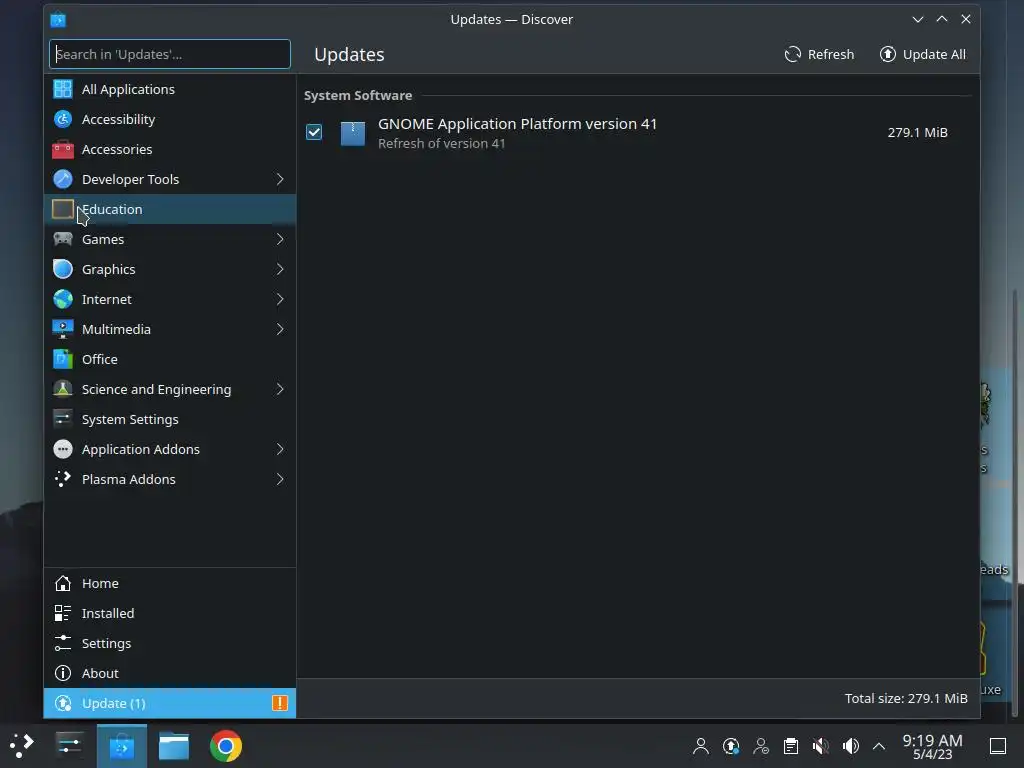This screenshot has width=1024, height=768.
Task: Click the Education category icon
Action: click(x=63, y=209)
